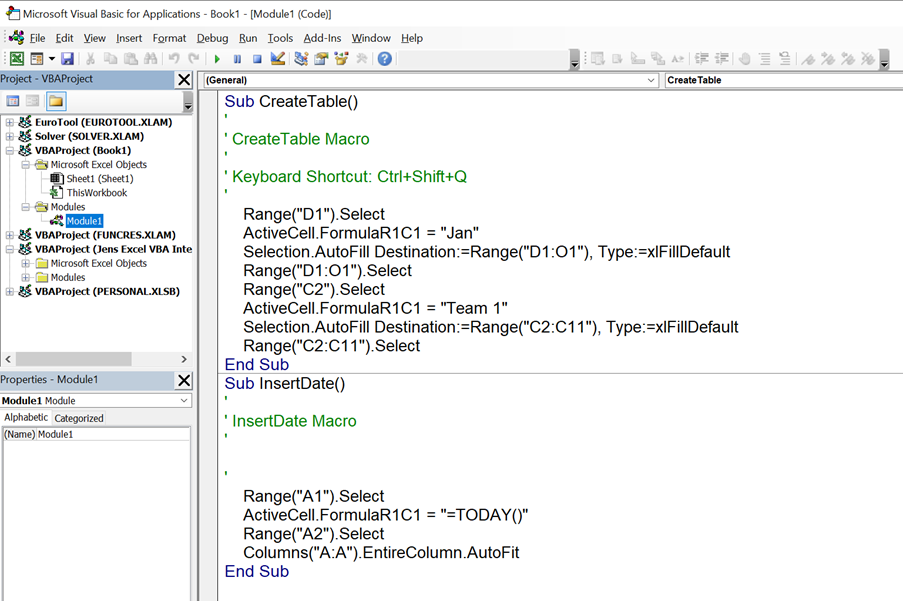The height and width of the screenshot is (601, 903).
Task: Select ThisWorkbook in project tree
Action: tap(97, 193)
